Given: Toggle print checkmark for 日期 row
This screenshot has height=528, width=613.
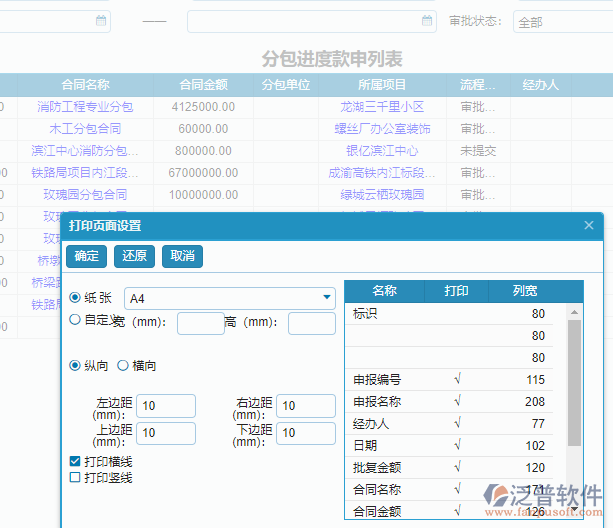Looking at the screenshot, I should (457, 445).
